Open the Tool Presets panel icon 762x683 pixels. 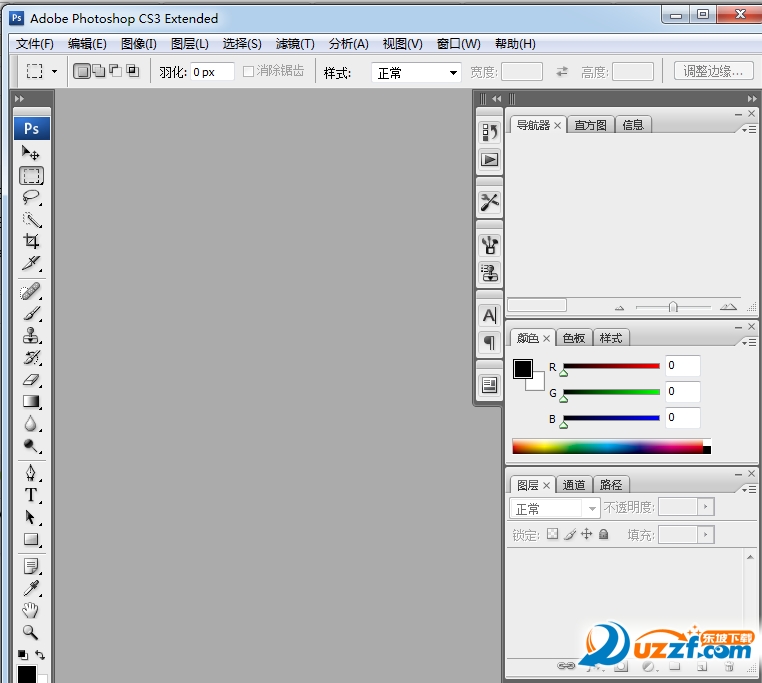coord(489,202)
